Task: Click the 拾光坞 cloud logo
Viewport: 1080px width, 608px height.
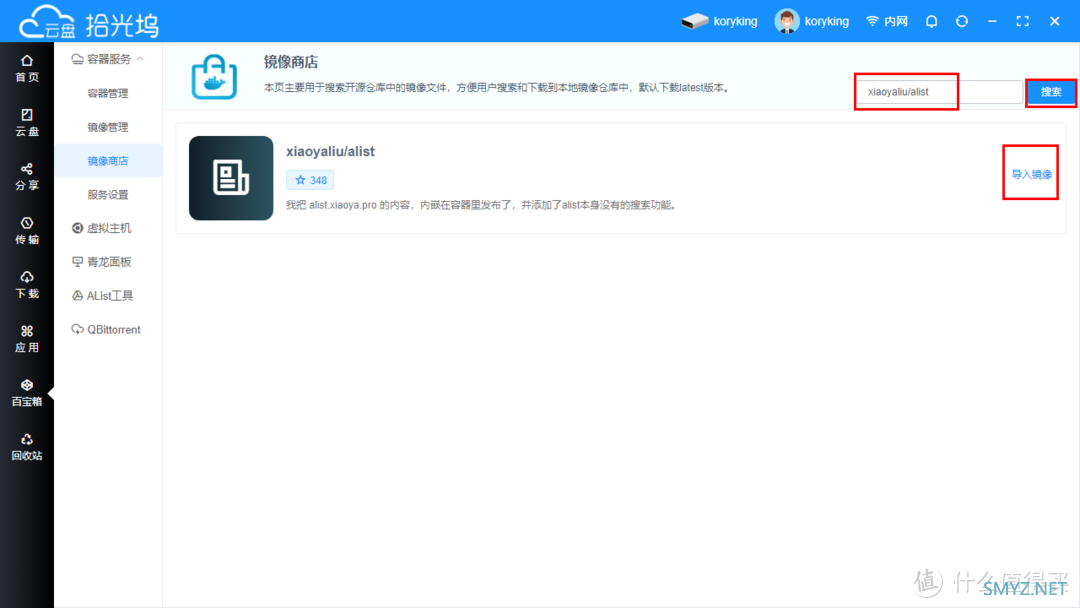Action: point(88,22)
